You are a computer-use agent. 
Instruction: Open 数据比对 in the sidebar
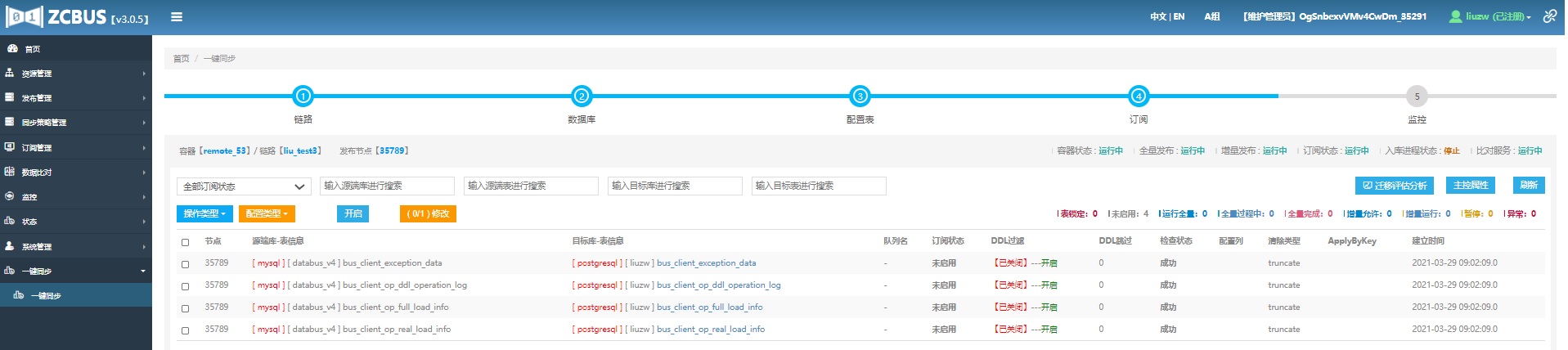37,173
